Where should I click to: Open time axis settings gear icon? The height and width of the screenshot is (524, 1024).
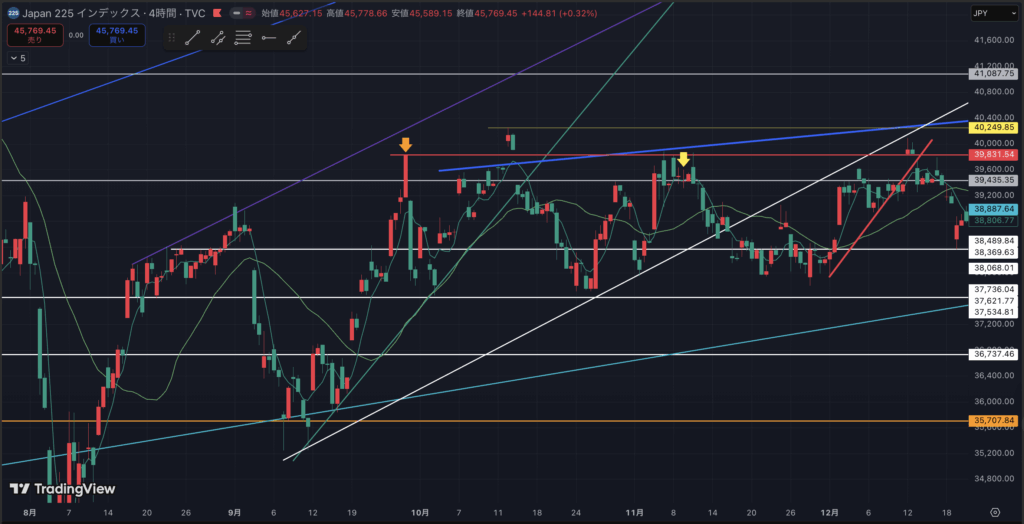click(994, 511)
